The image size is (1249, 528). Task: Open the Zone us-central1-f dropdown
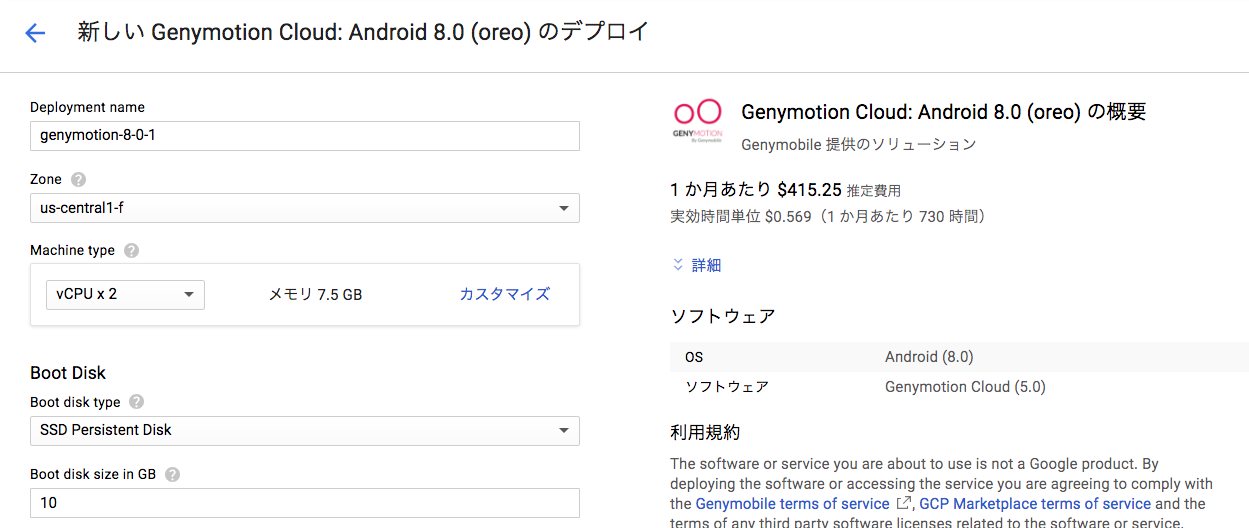(x=305, y=208)
